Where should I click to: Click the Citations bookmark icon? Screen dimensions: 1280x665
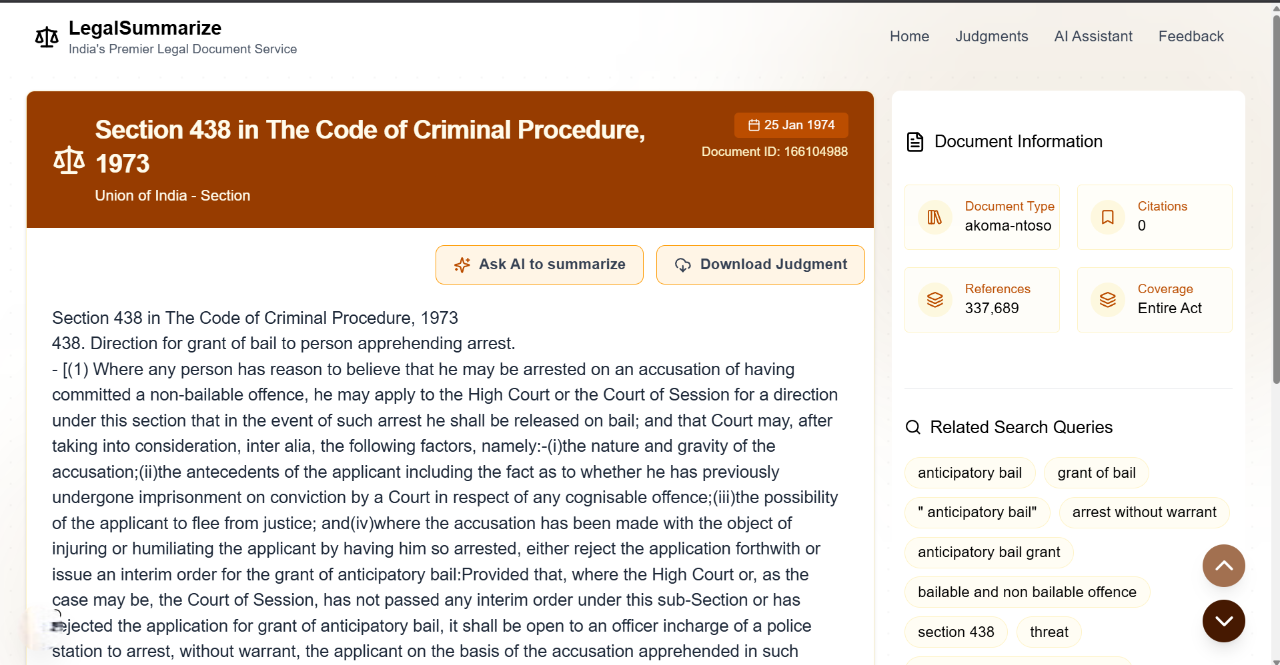(1108, 217)
